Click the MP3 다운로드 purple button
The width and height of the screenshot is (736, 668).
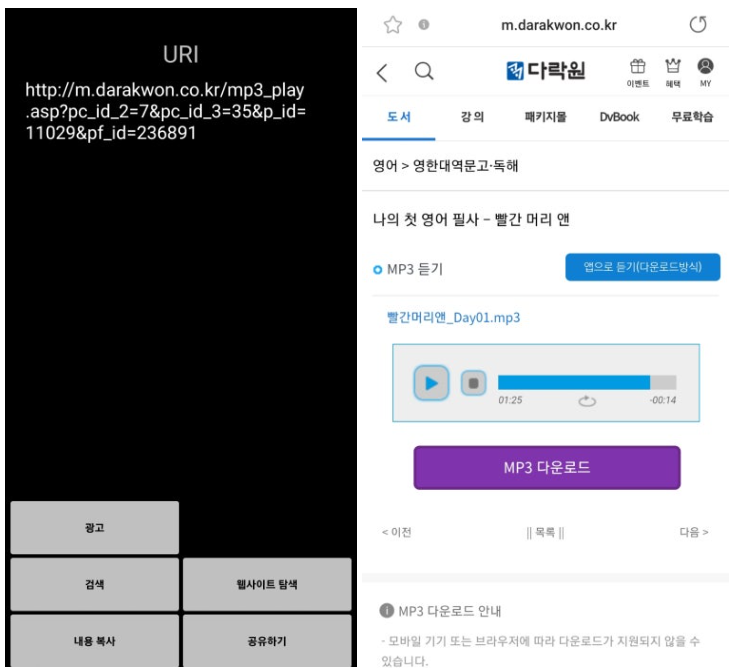[547, 468]
